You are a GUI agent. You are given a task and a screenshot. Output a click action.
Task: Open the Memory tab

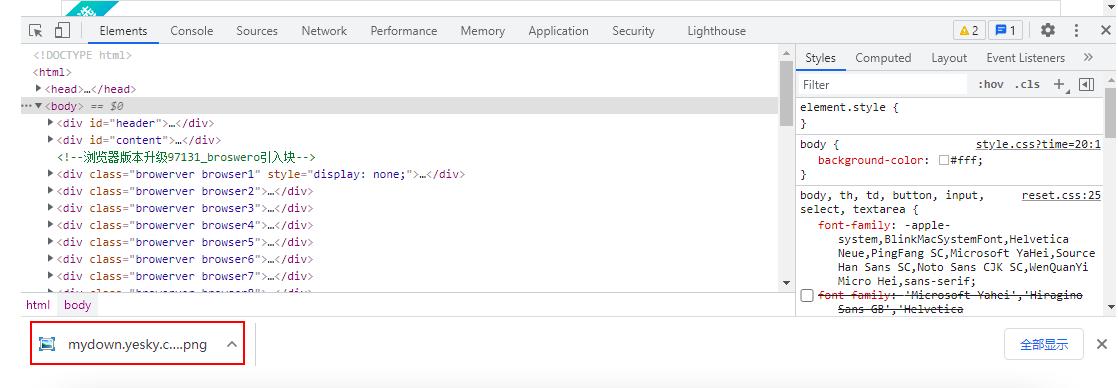pos(483,31)
